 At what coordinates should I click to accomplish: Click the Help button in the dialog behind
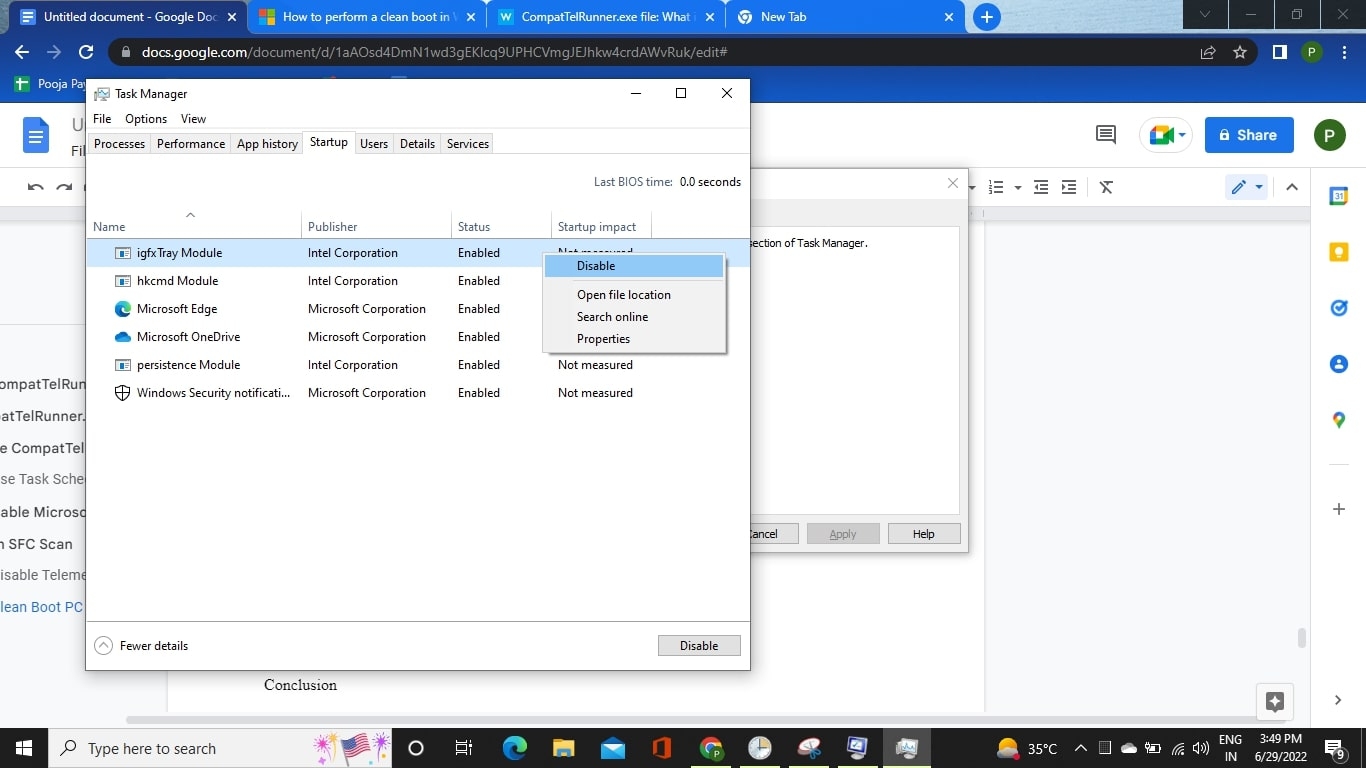coord(924,534)
